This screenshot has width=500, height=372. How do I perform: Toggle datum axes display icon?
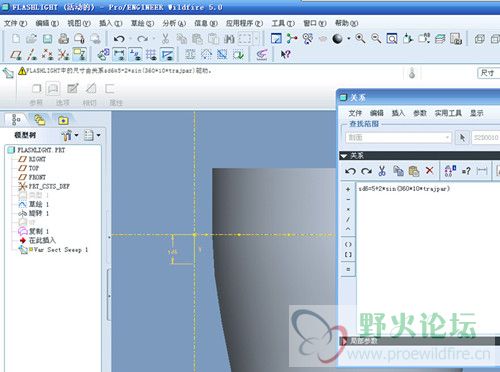[x=32, y=54]
